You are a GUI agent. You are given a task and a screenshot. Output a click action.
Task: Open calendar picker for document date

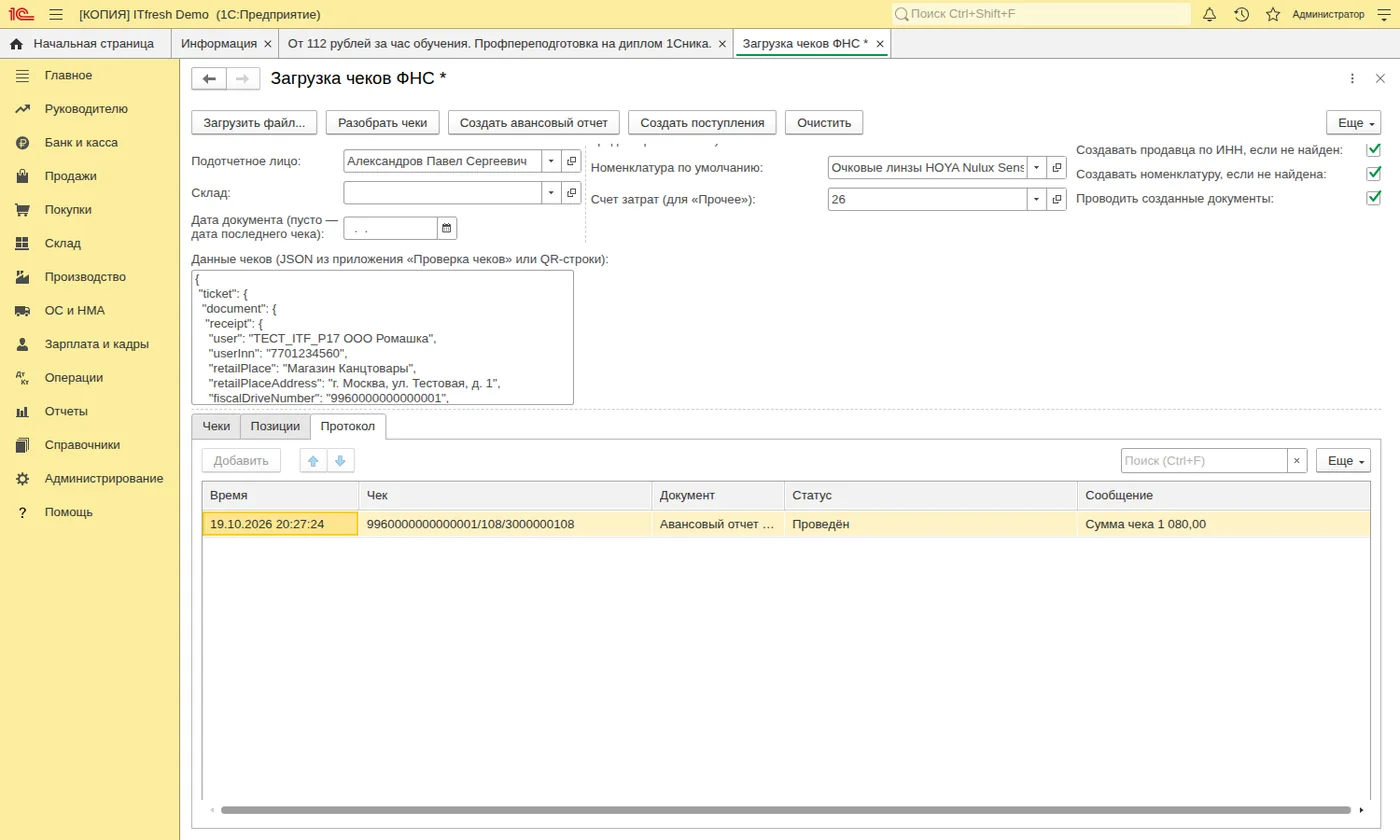(447, 228)
